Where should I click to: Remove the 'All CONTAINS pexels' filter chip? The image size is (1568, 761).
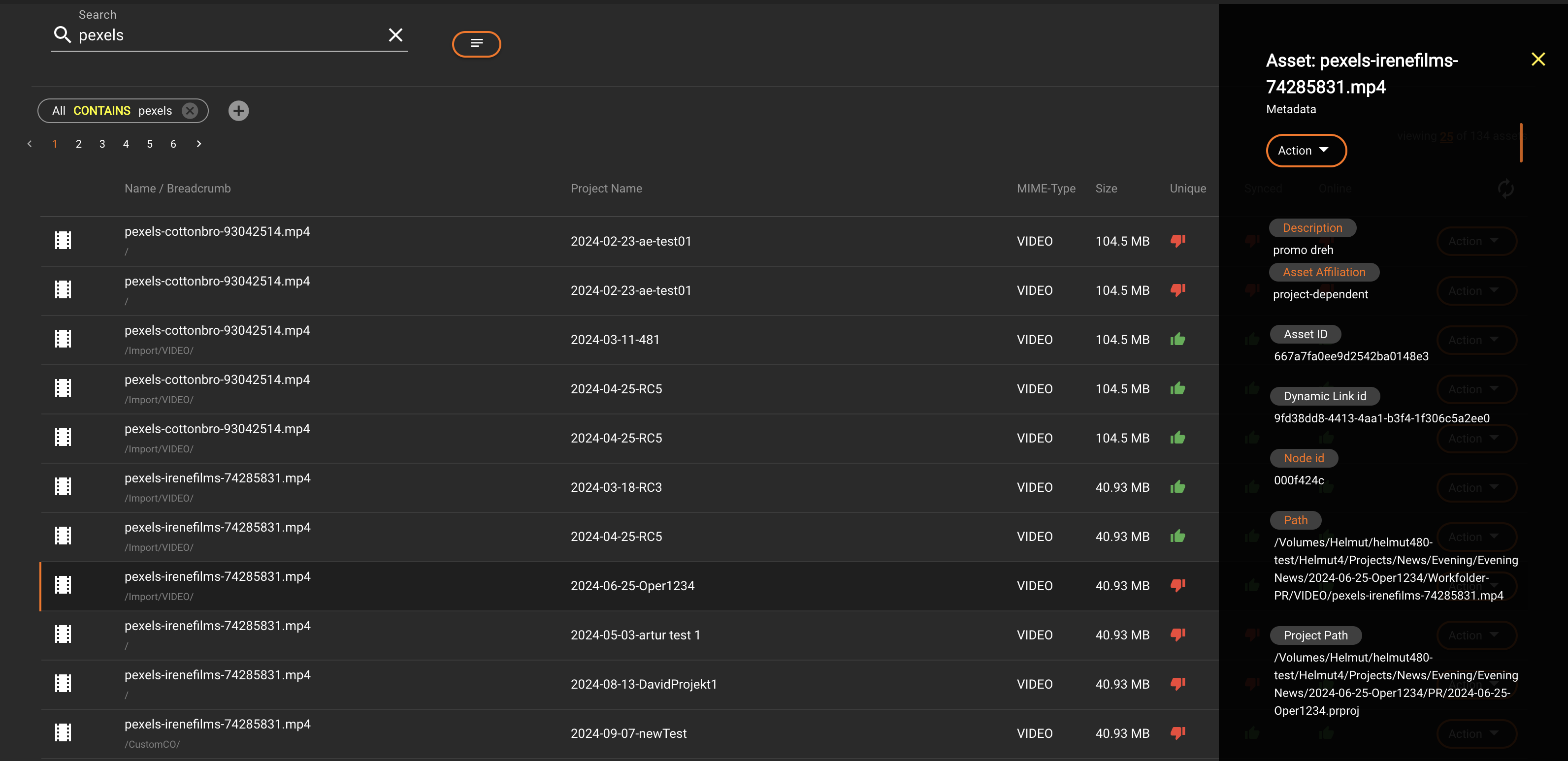coord(190,111)
